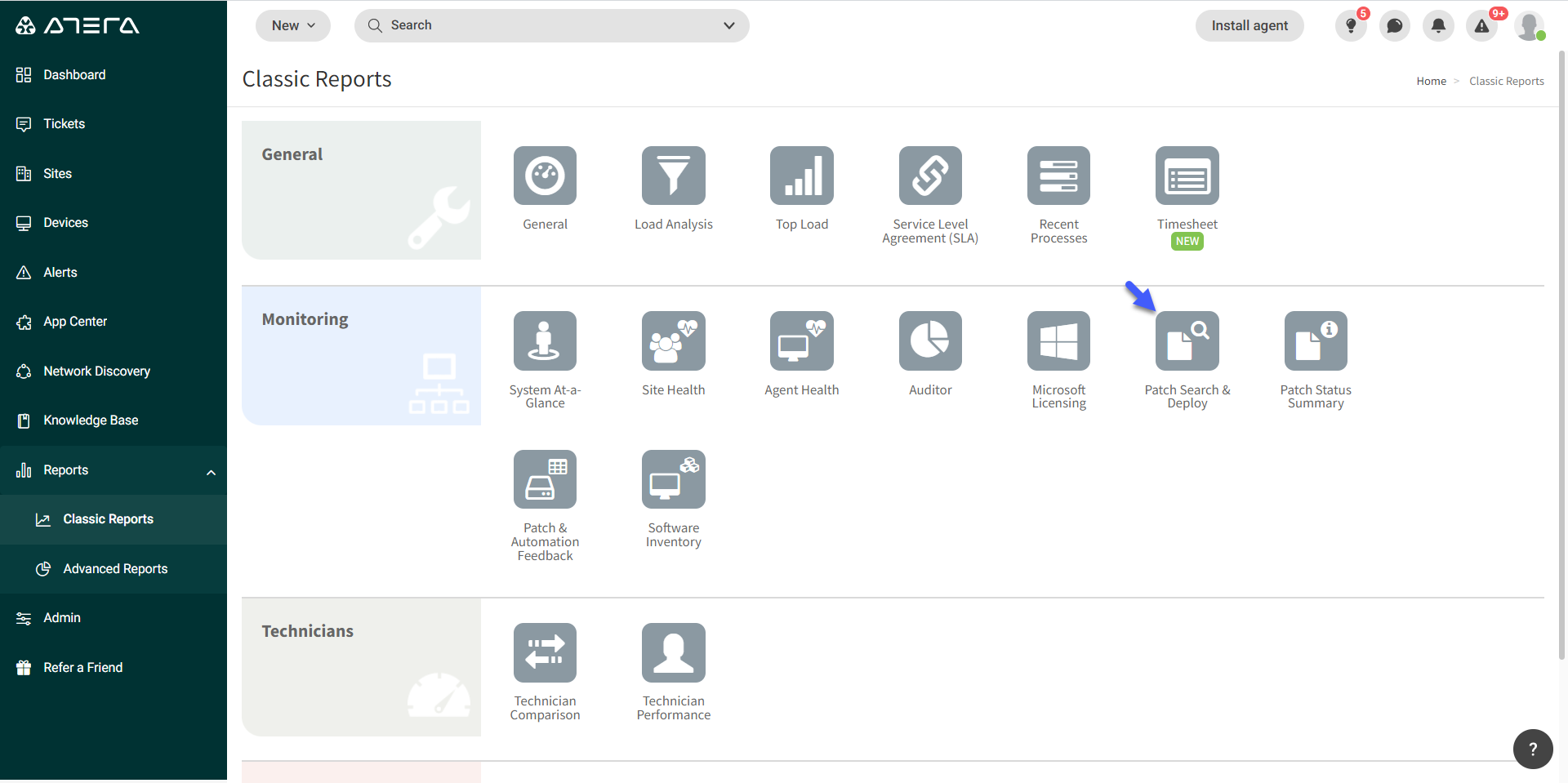Go to Tickets in sidebar
1568x783 pixels.
pos(114,124)
